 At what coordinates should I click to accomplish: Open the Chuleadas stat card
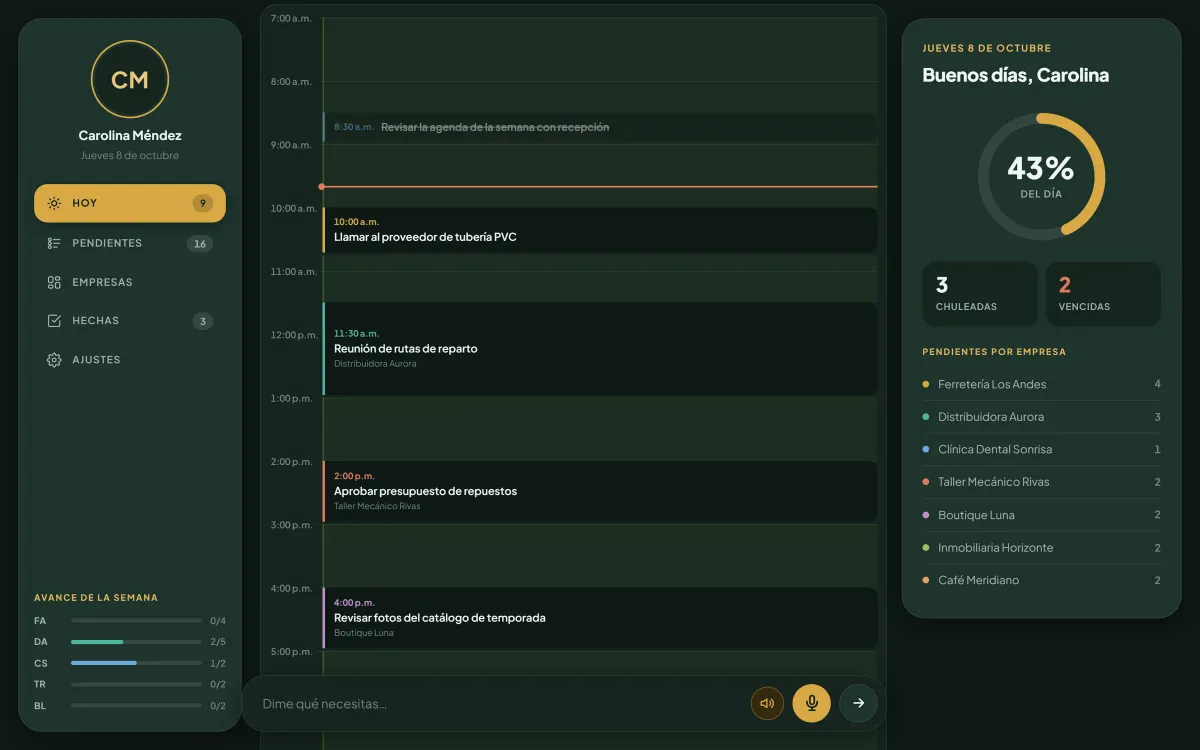click(x=980, y=294)
